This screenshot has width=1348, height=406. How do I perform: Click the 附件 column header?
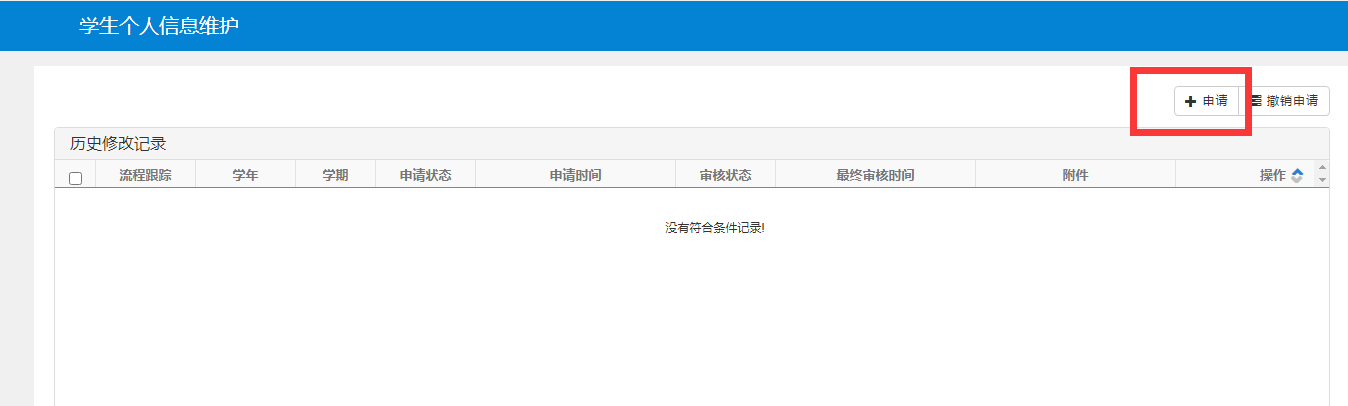[x=1075, y=176]
